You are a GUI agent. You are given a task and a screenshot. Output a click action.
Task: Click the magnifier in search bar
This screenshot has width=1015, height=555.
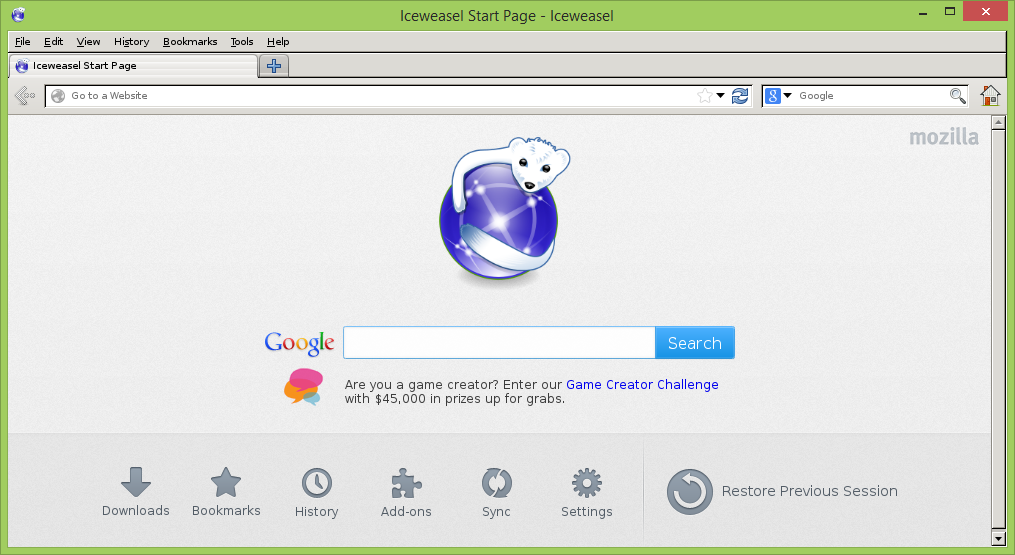click(x=957, y=96)
